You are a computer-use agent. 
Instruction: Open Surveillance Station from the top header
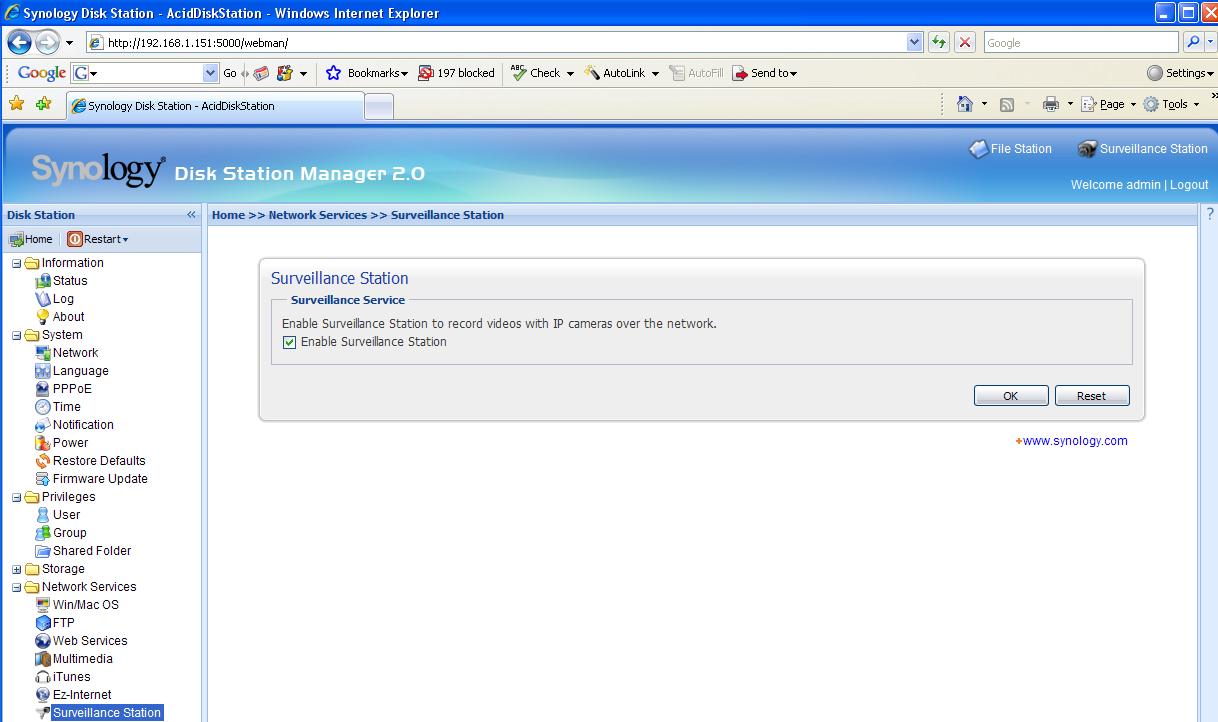1142,149
